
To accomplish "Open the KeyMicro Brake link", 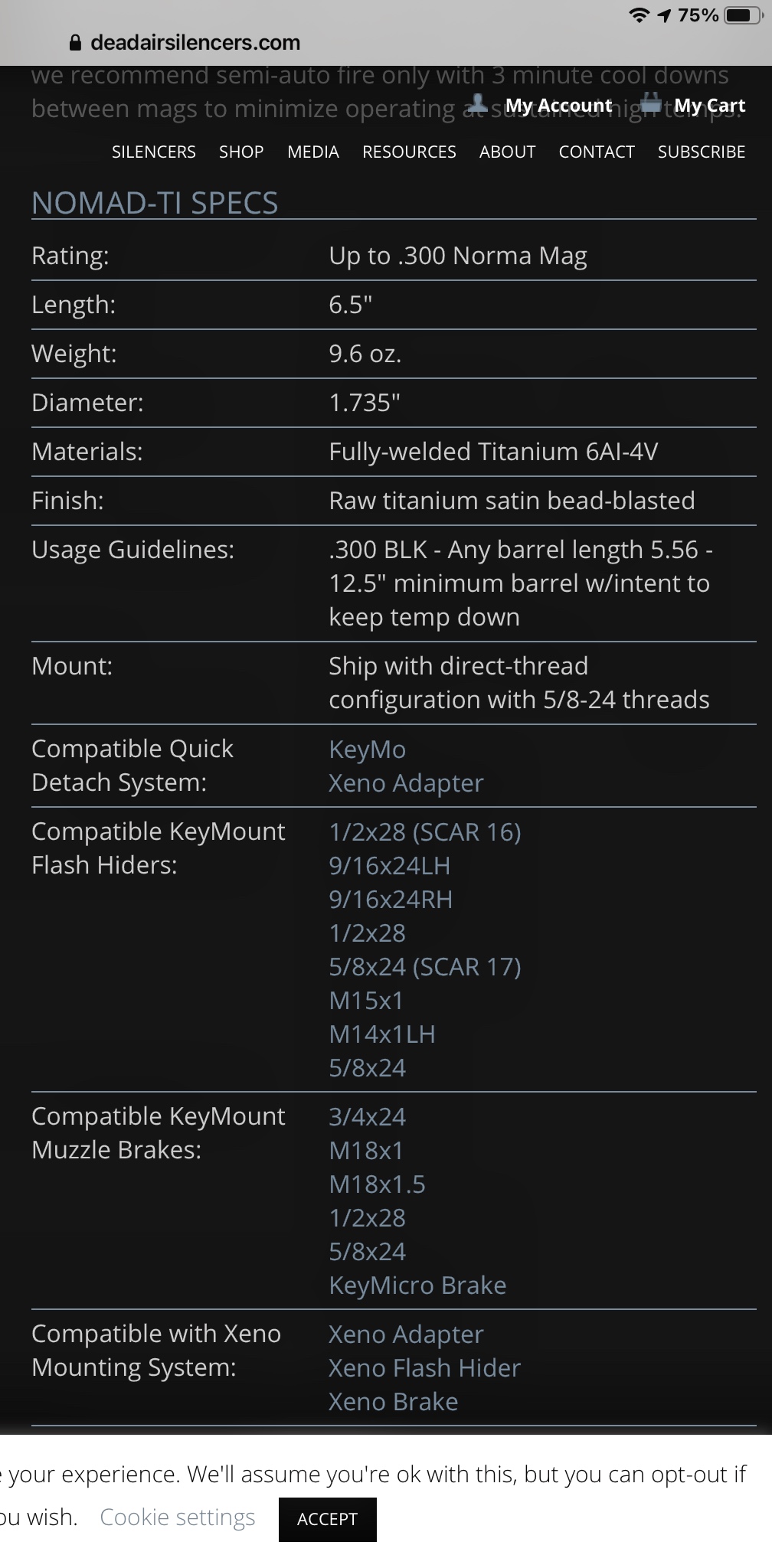I will pos(417,1285).
